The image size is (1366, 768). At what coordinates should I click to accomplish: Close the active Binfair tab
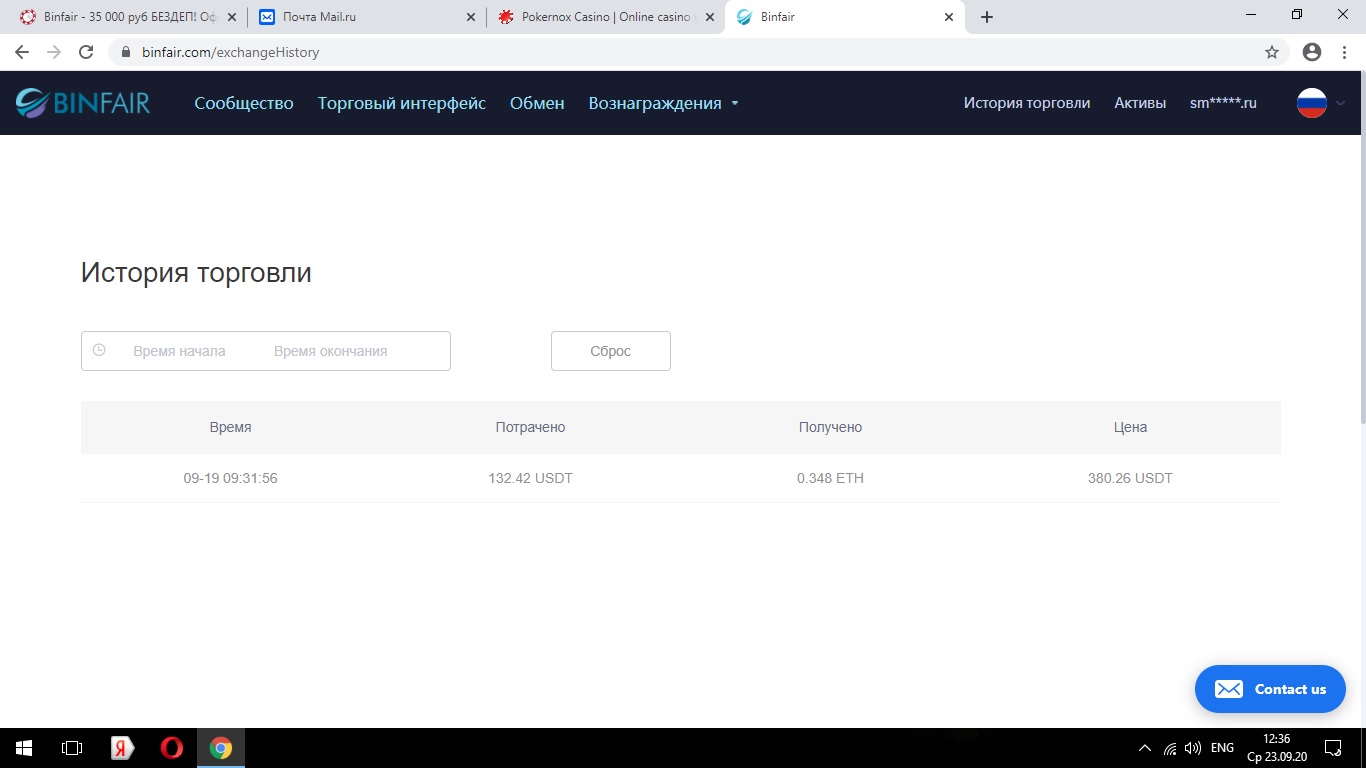(949, 17)
